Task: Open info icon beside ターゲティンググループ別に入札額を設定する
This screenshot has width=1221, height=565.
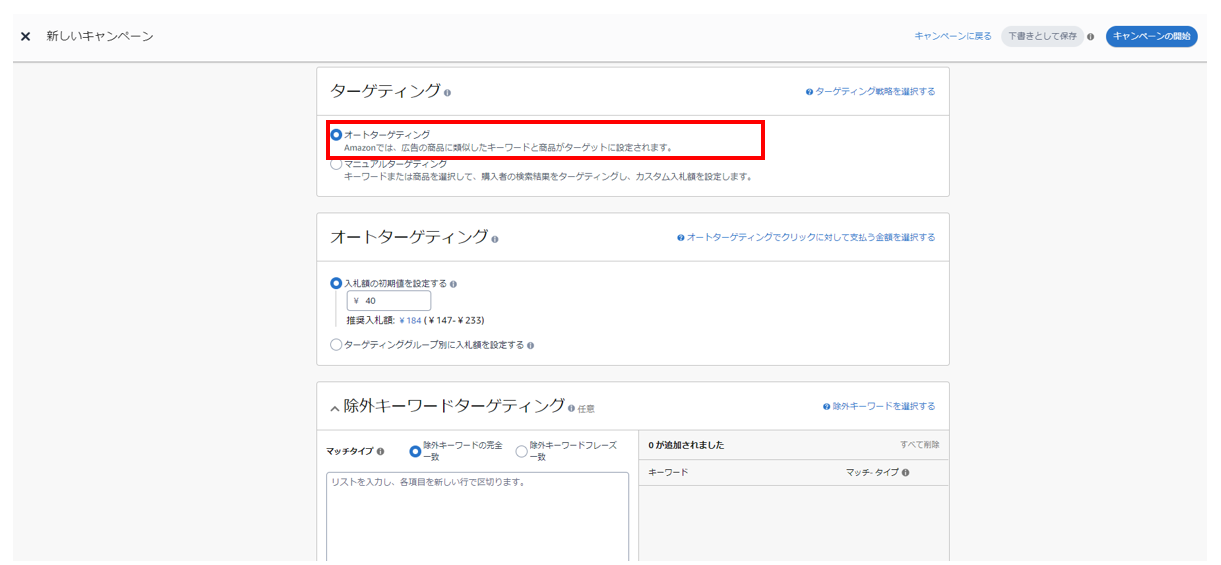Action: (530, 346)
